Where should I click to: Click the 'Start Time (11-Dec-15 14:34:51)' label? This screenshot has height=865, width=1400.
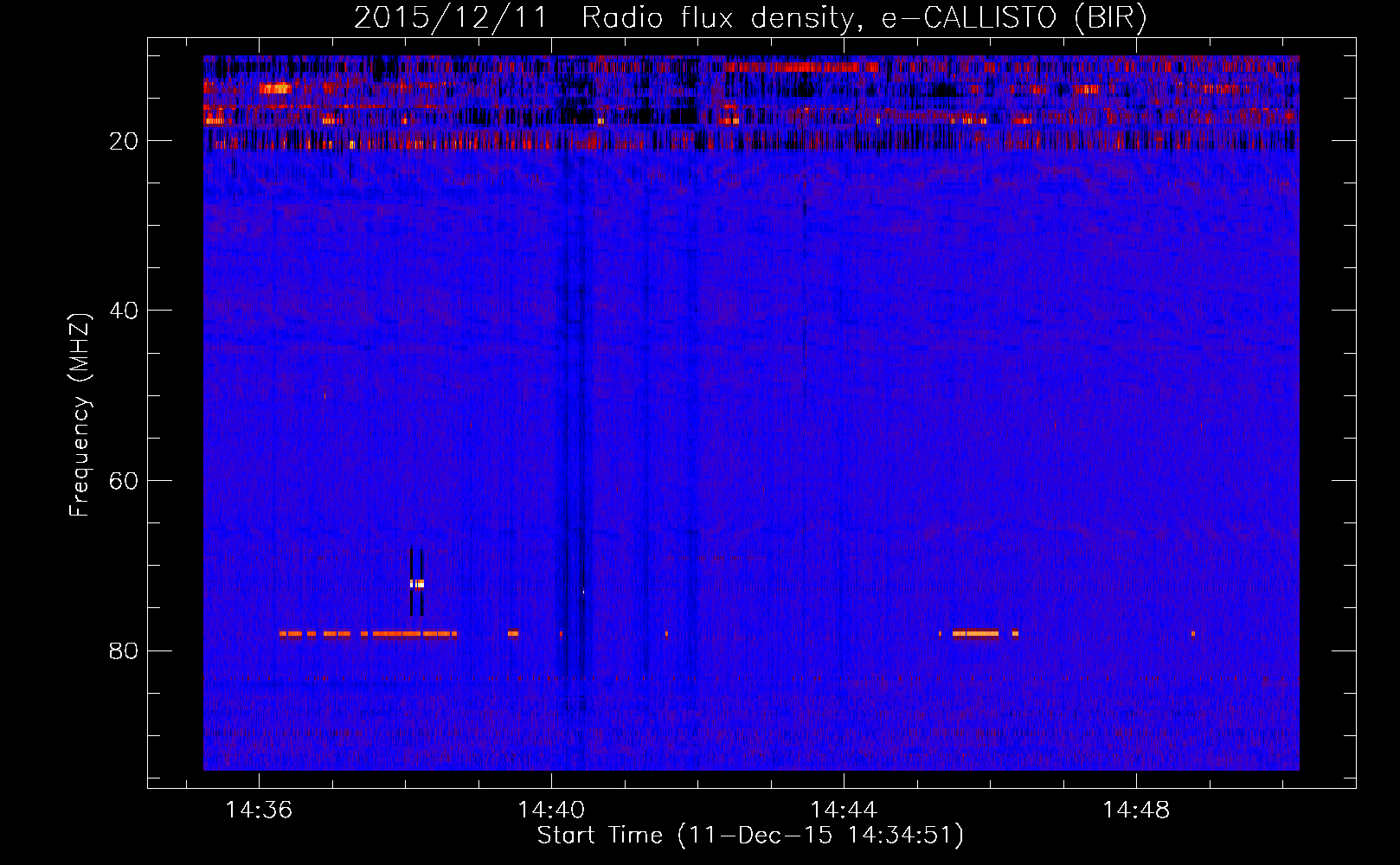tap(750, 836)
